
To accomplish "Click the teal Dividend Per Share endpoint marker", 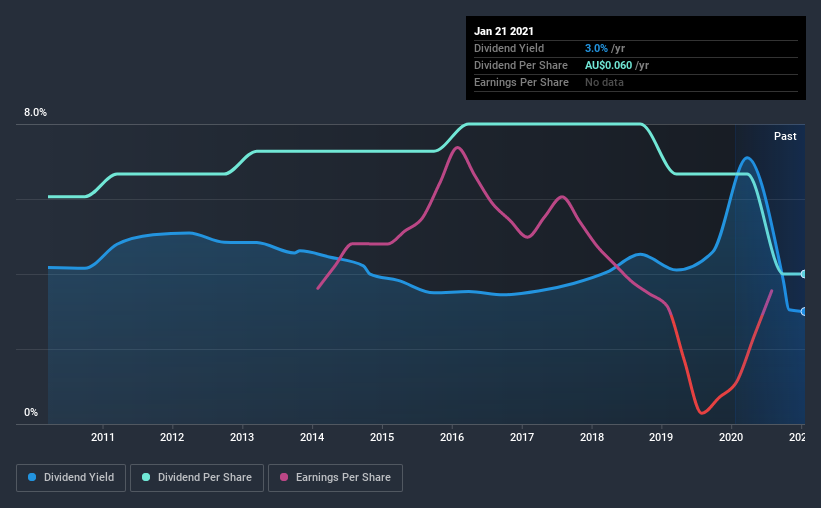I will click(x=803, y=274).
